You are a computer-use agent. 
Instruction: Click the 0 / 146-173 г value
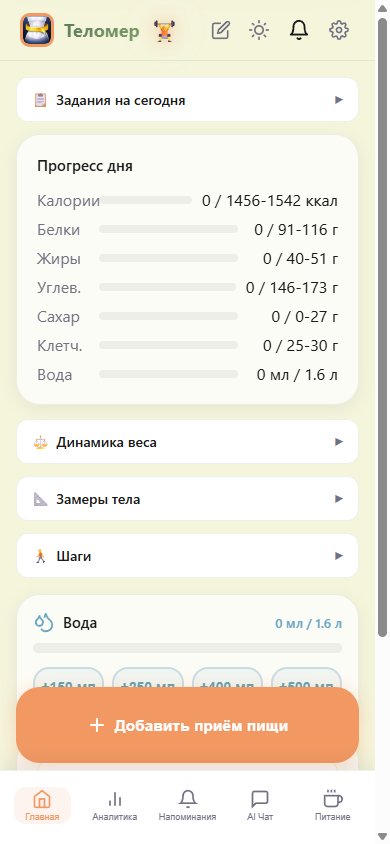[292, 288]
